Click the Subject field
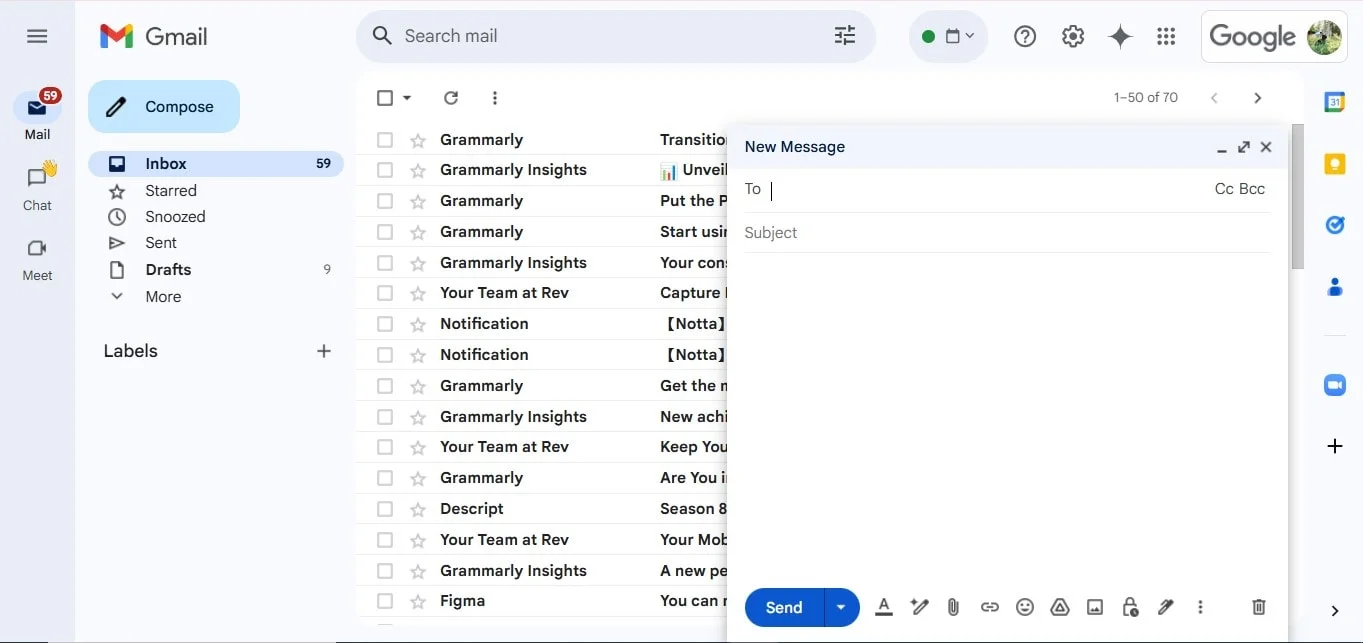This screenshot has height=643, width=1363. [1007, 233]
